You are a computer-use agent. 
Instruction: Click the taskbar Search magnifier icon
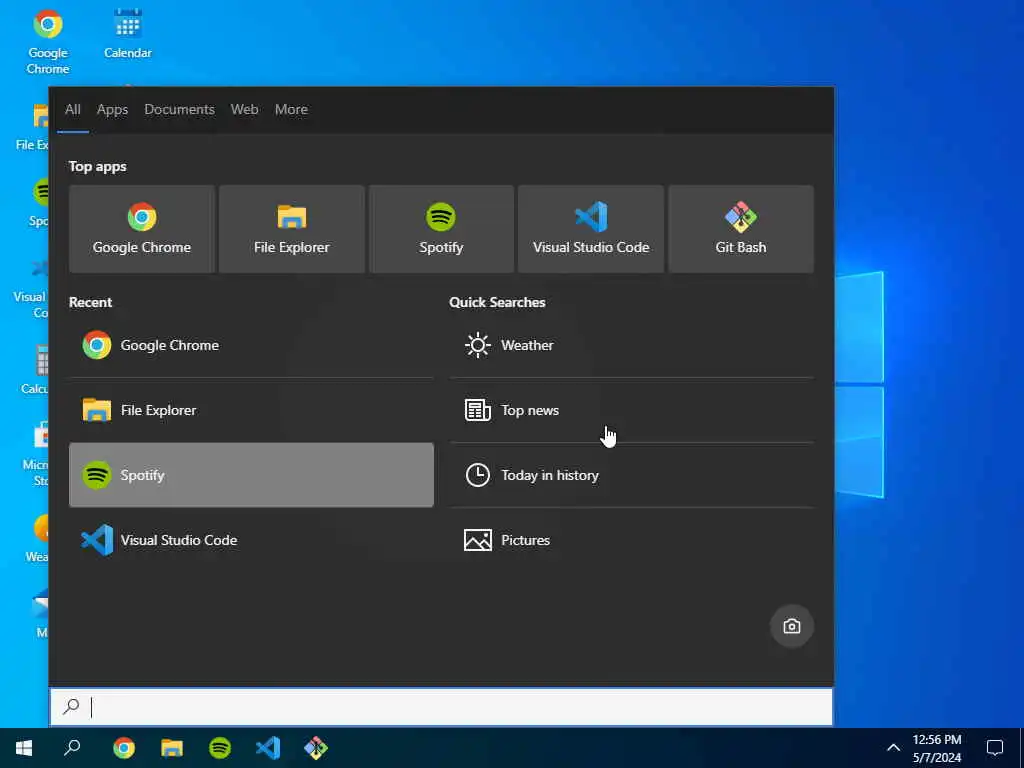pyautogui.click(x=72, y=748)
